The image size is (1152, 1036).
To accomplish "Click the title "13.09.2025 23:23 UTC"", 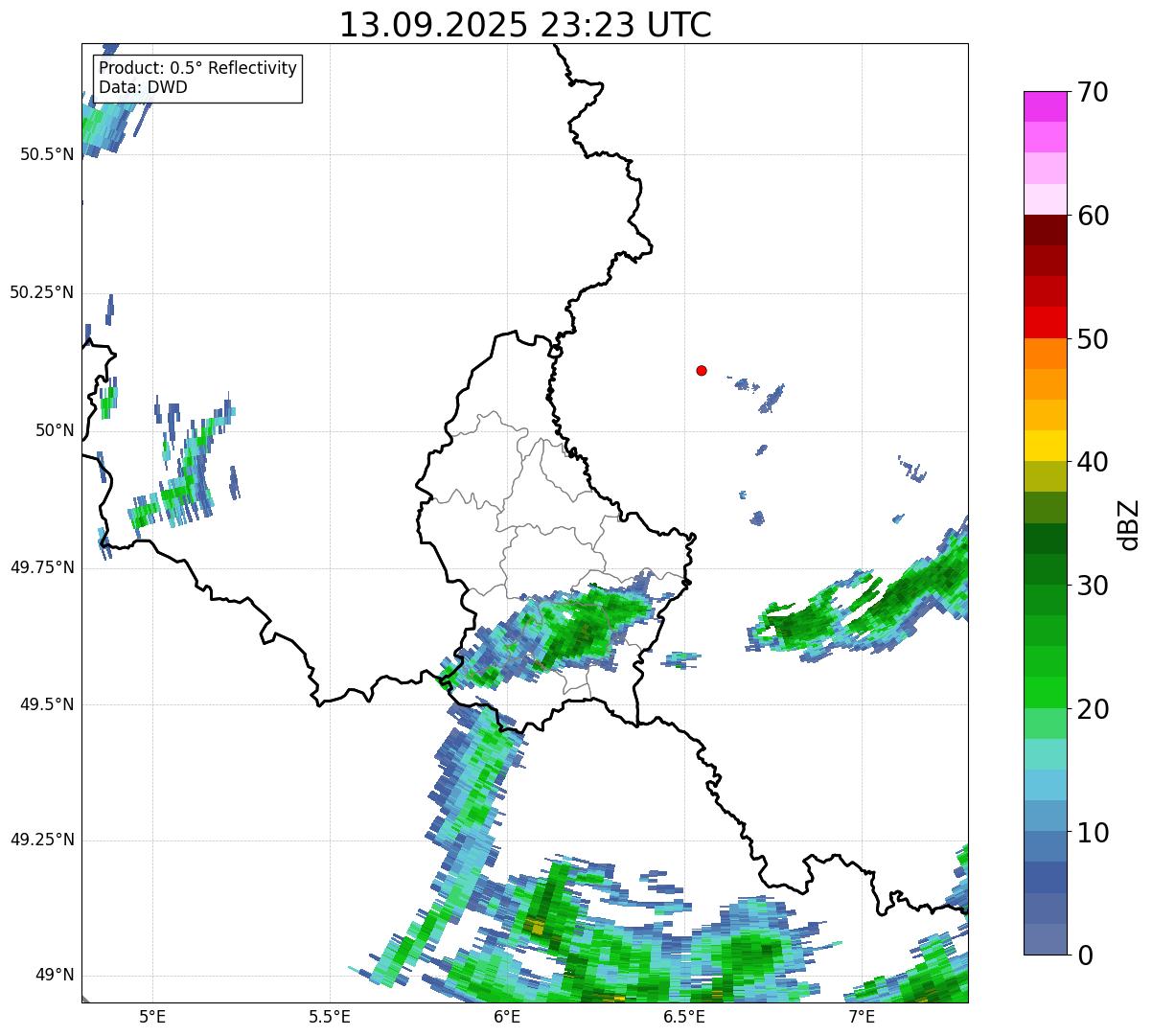I will (x=525, y=24).
